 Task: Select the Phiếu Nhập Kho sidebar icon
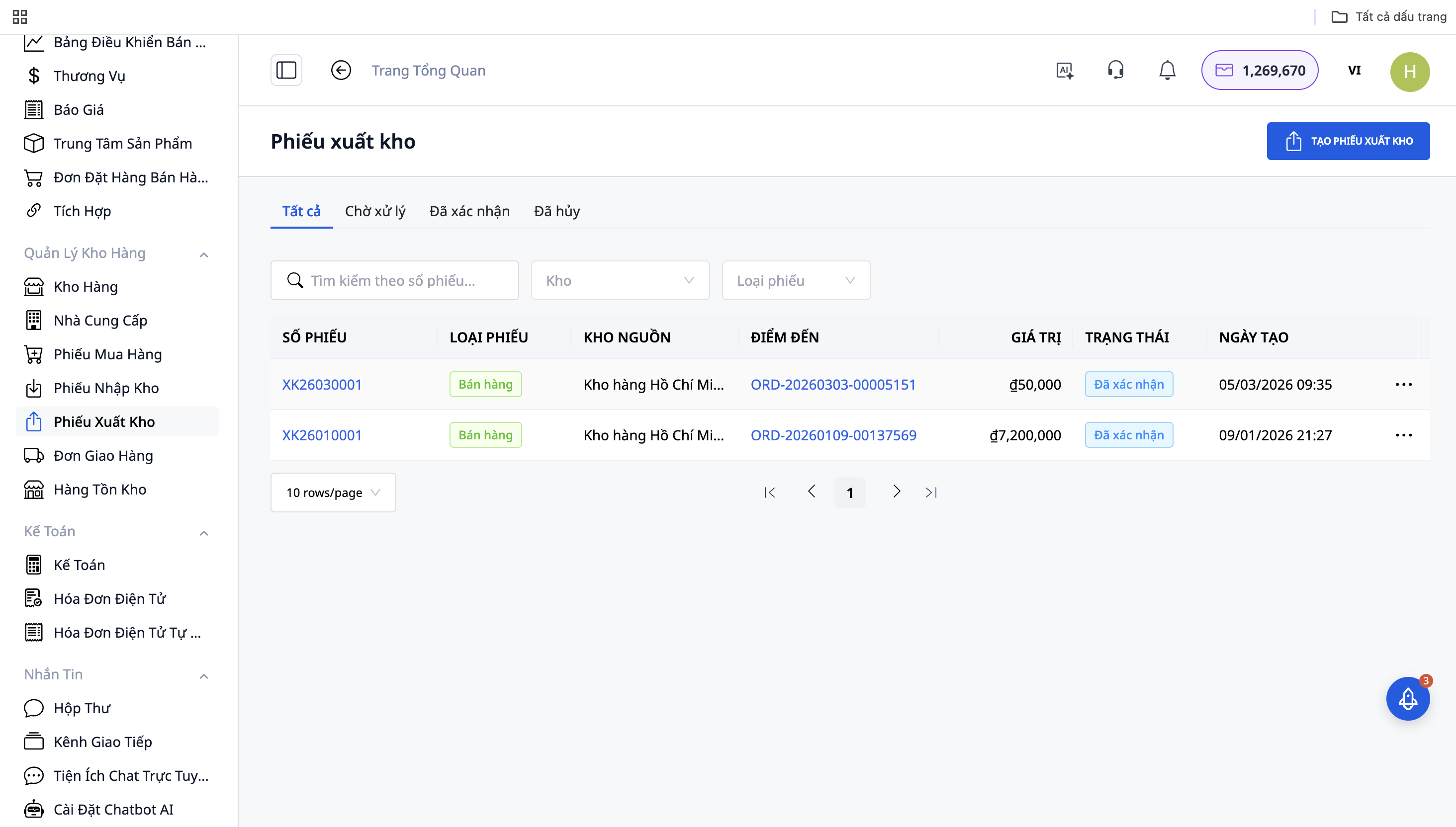click(x=34, y=388)
